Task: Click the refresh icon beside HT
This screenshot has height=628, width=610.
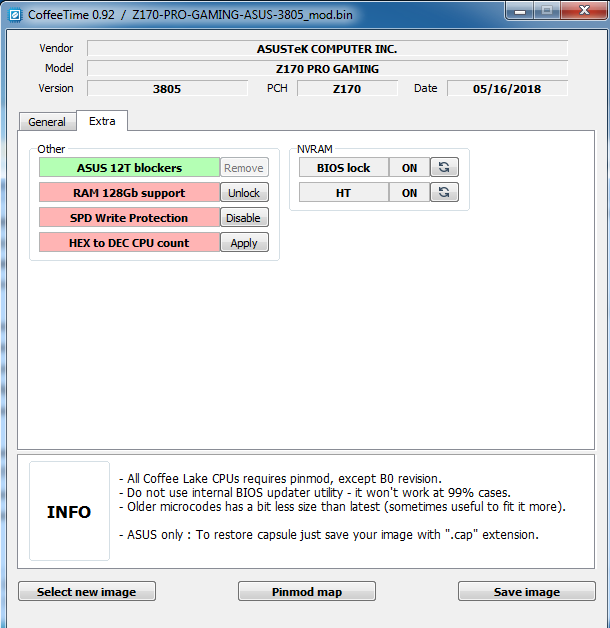Action: (444, 193)
